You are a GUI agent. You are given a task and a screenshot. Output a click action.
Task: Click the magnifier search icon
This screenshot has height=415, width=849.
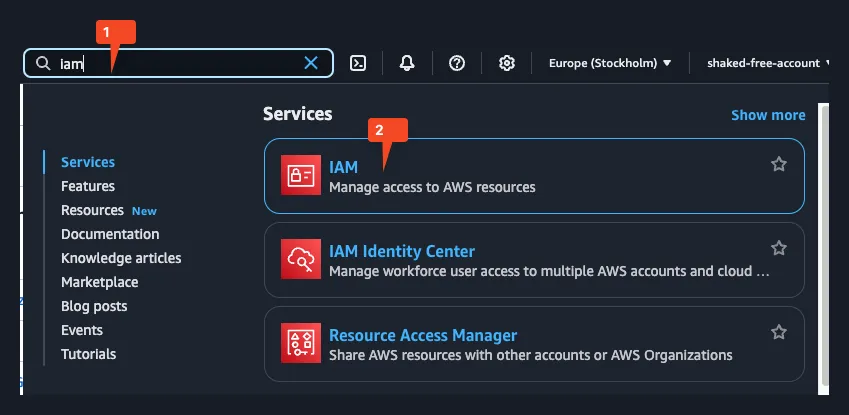(43, 63)
